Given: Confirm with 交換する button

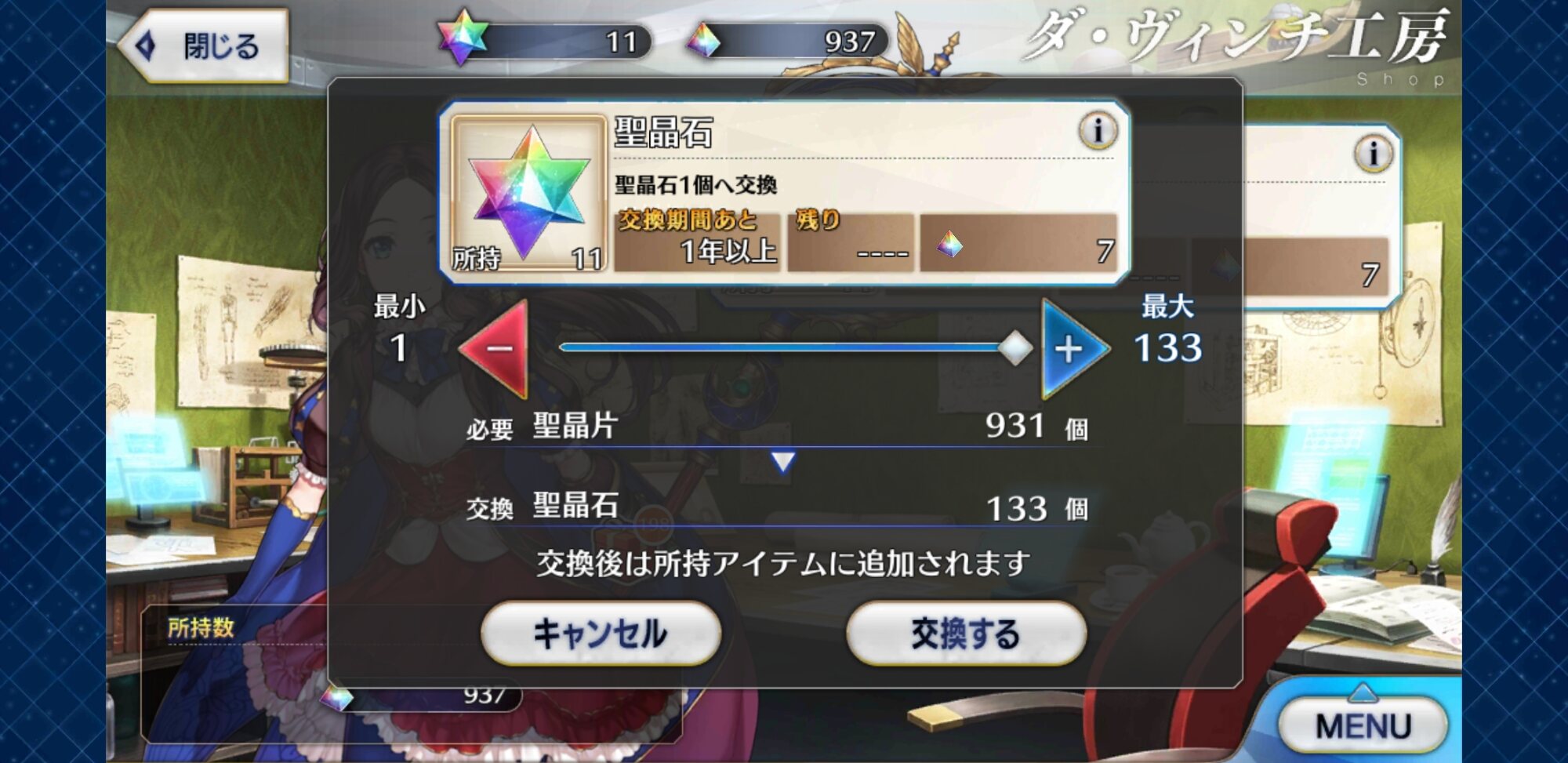Looking at the screenshot, I should 966,634.
